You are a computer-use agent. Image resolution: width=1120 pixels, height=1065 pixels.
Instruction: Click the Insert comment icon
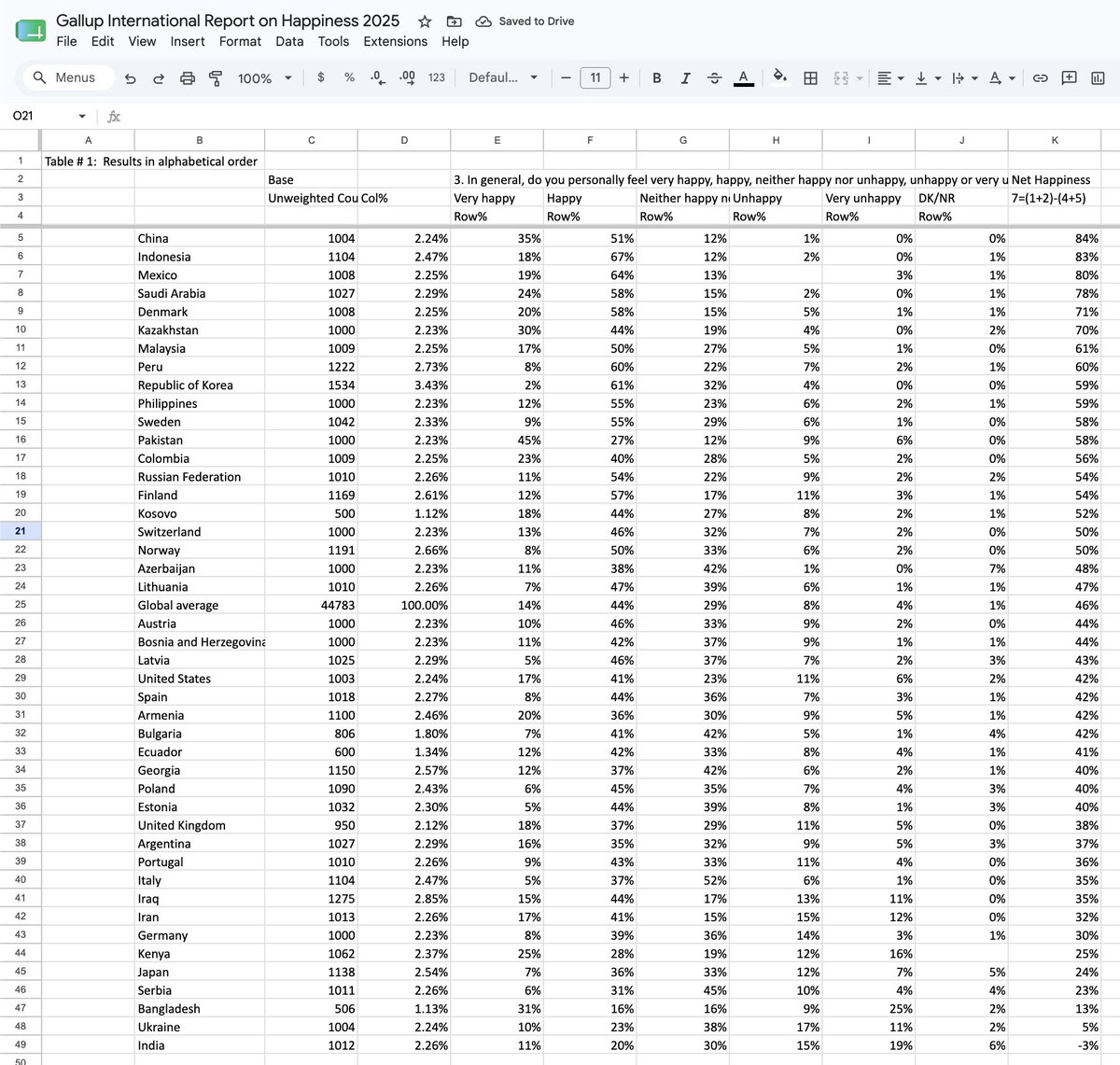[x=1069, y=78]
